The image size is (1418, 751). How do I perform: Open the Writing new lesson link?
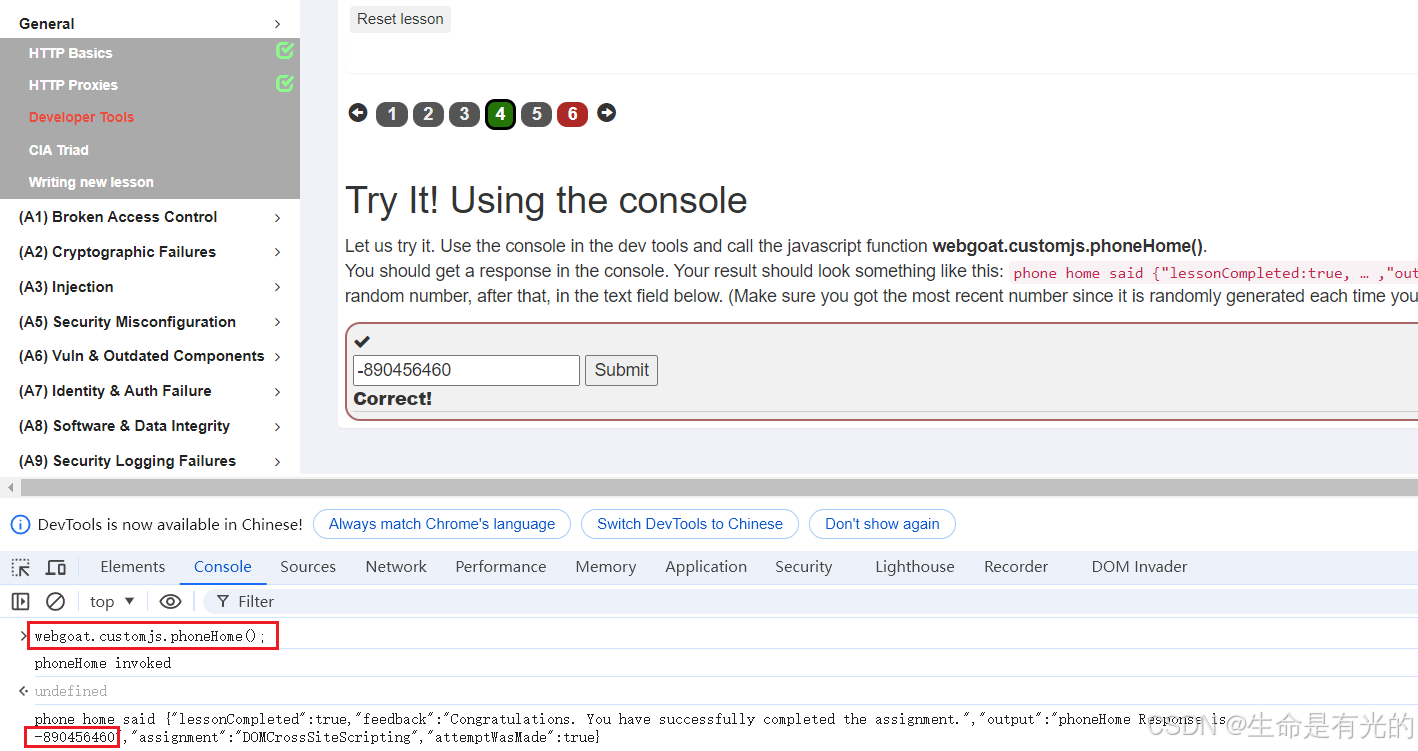pyautogui.click(x=91, y=182)
